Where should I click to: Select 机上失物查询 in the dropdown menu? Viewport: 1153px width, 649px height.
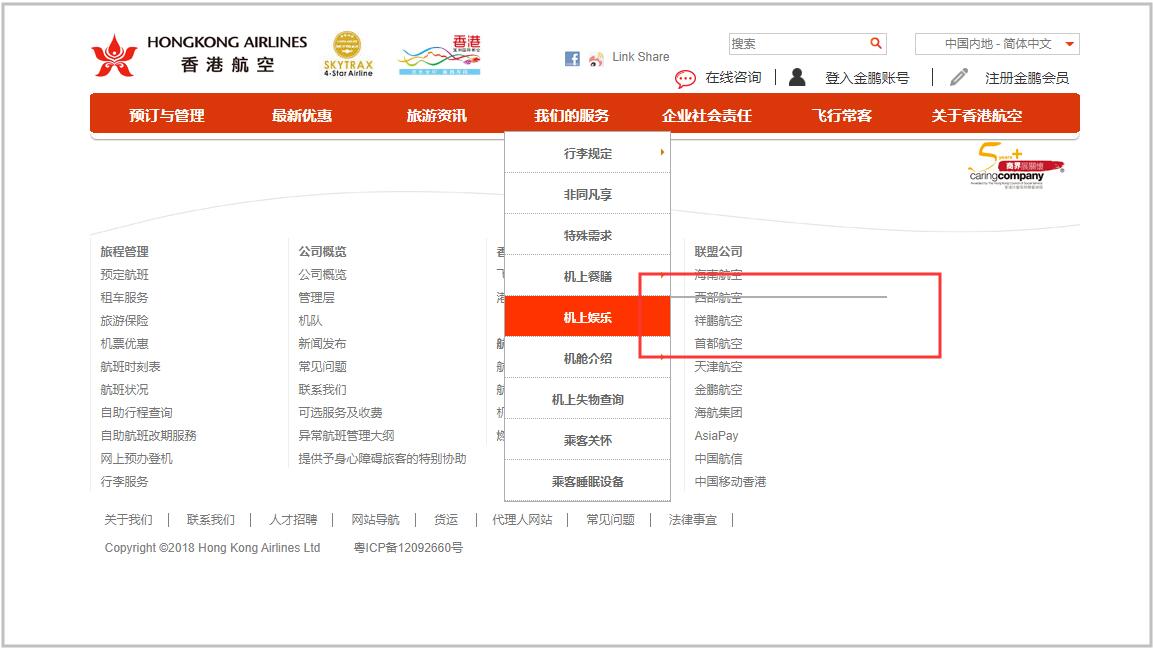(588, 399)
